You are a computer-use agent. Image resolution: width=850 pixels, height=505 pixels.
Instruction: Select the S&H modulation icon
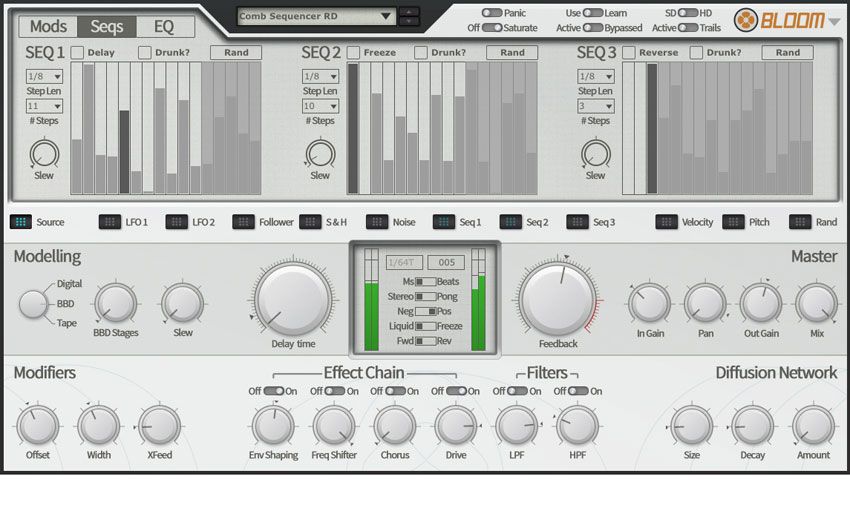tap(310, 222)
